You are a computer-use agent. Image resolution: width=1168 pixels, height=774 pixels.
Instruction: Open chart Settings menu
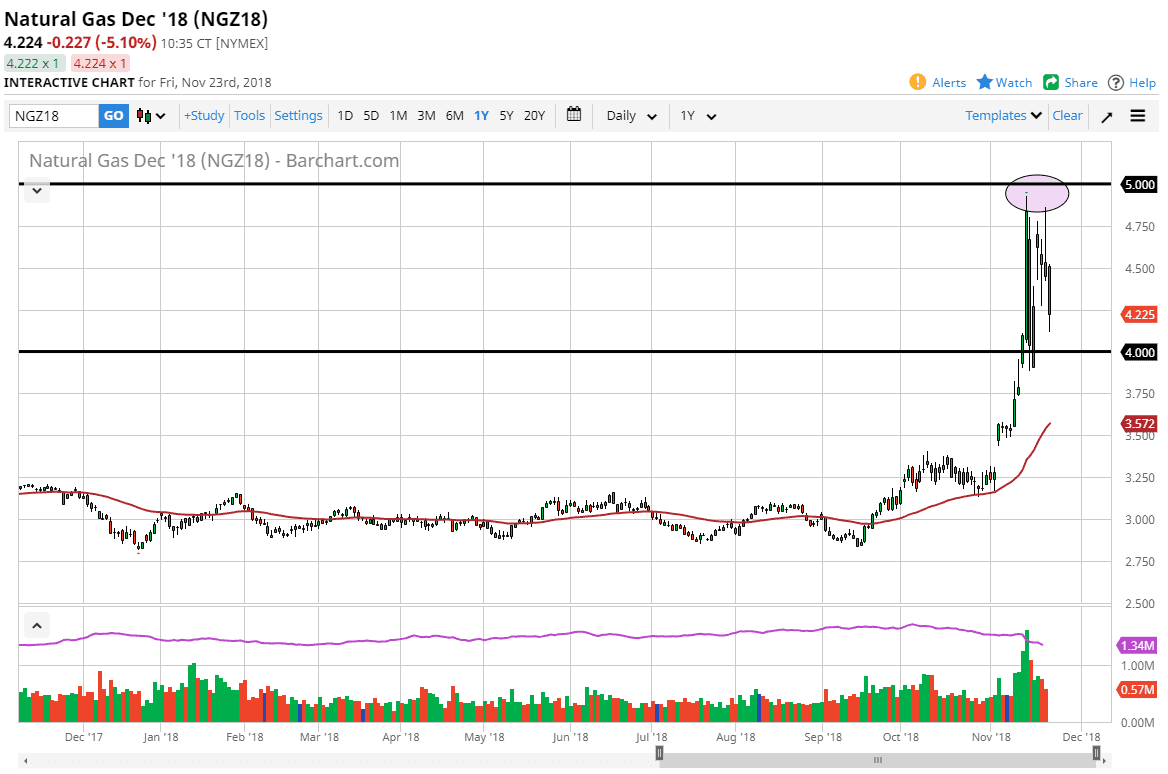tap(298, 115)
